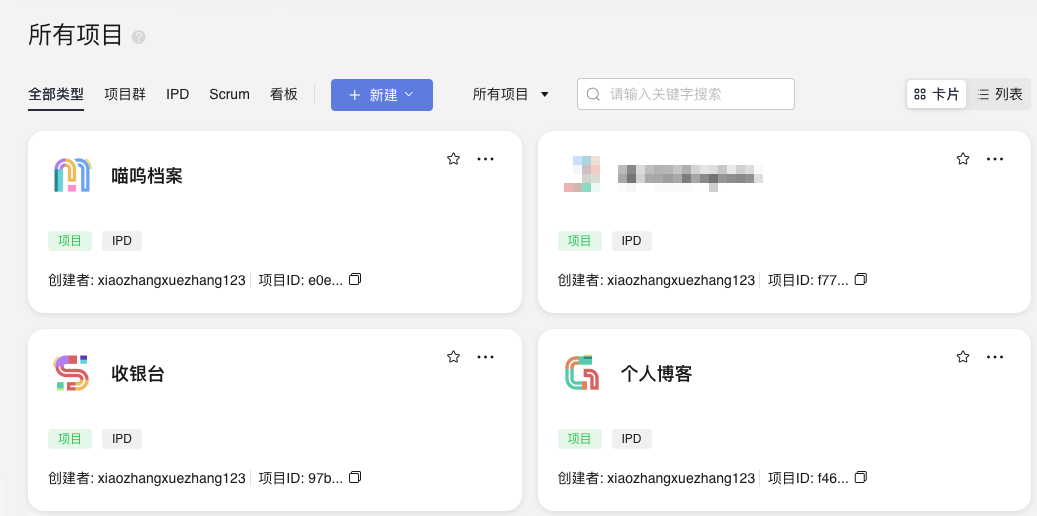1037x516 pixels.
Task: Focus the keyword search input field
Action: 686,94
